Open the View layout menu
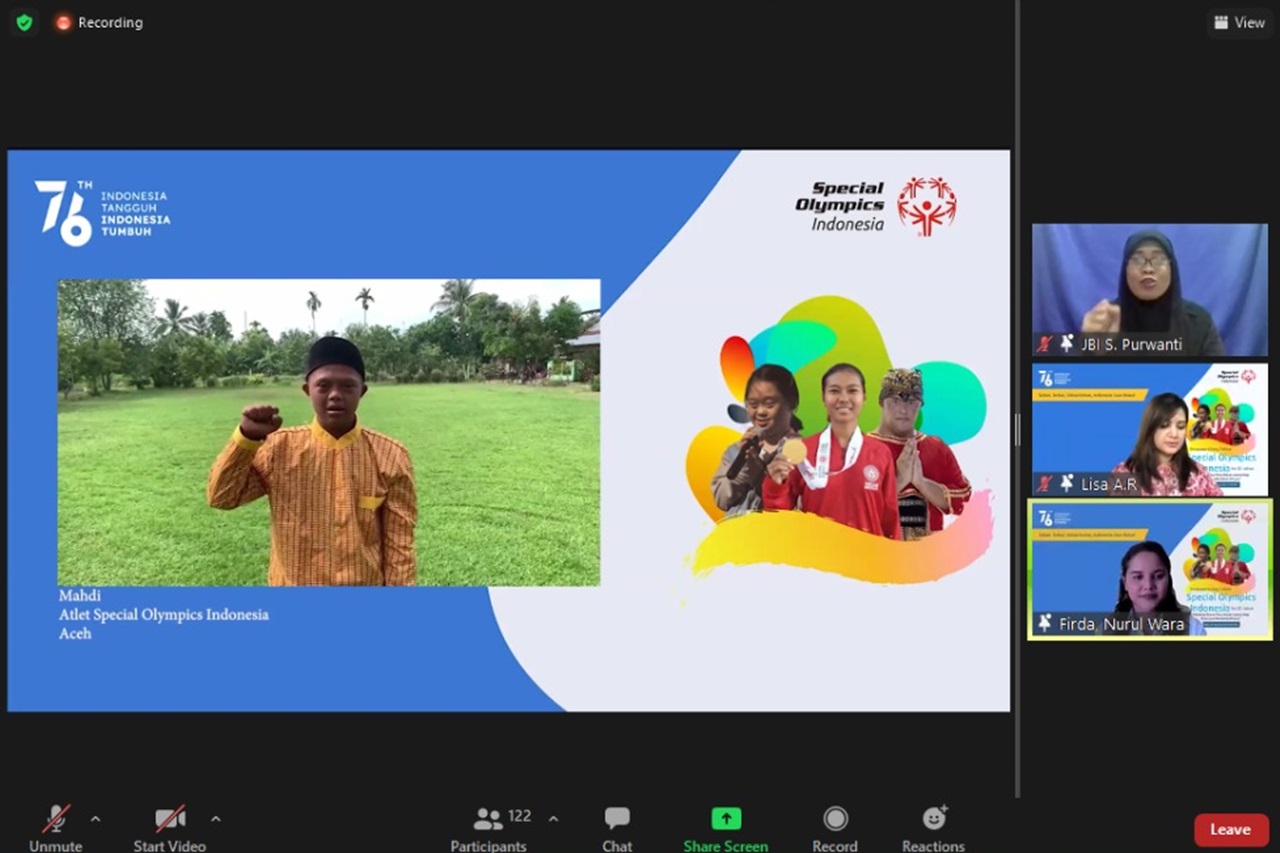Image resolution: width=1280 pixels, height=853 pixels. click(1240, 22)
